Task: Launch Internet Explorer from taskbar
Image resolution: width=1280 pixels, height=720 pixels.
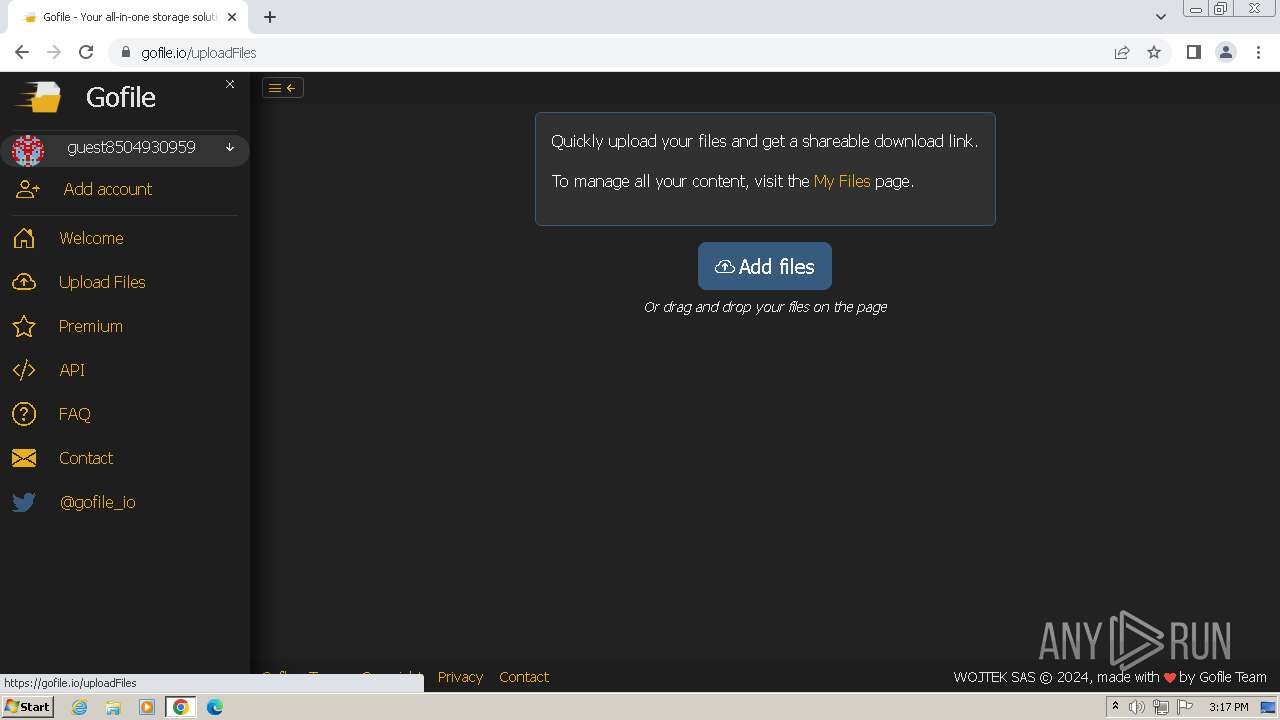Action: coord(80,707)
